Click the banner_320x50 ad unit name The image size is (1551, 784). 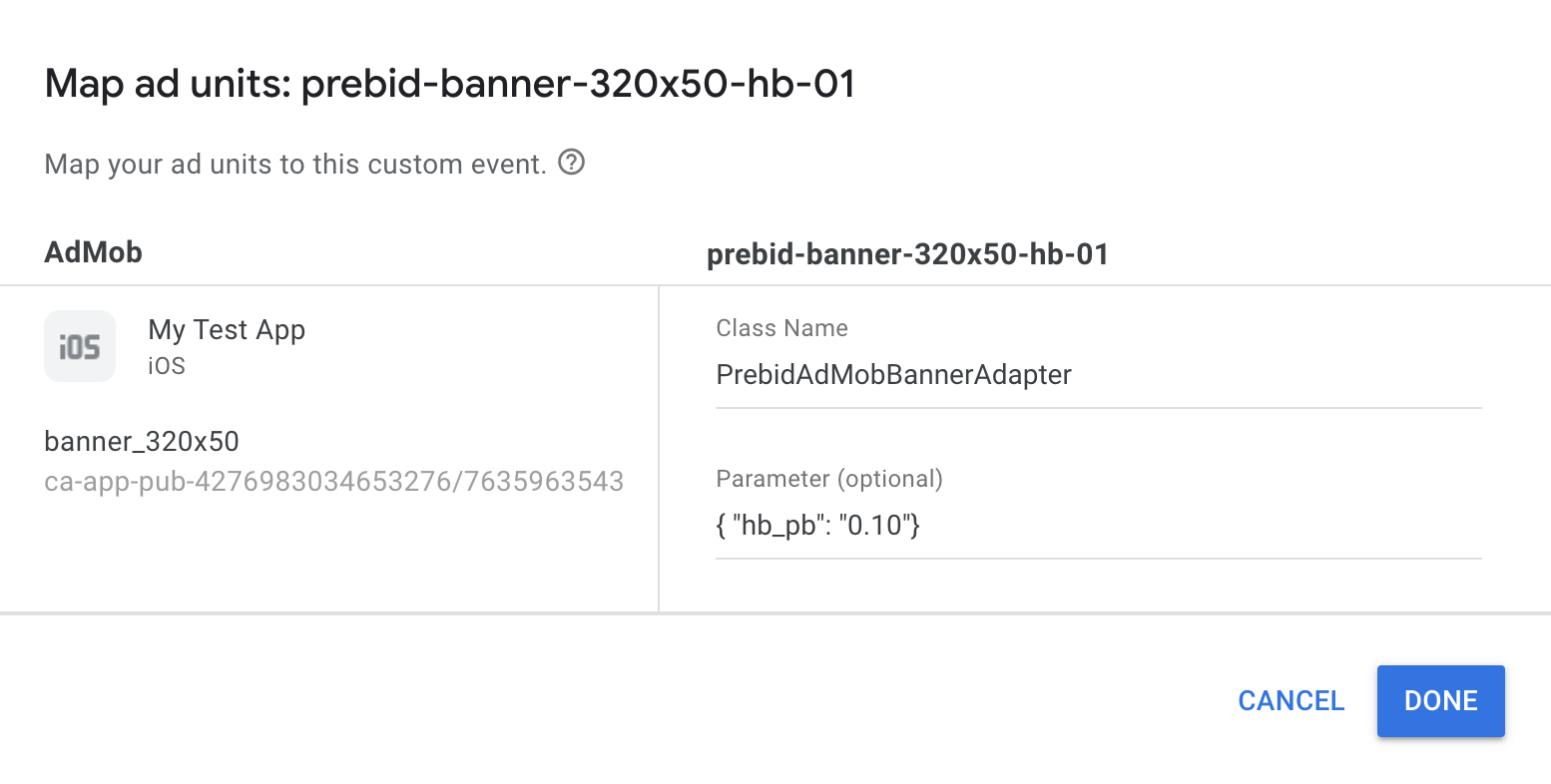[x=141, y=441]
